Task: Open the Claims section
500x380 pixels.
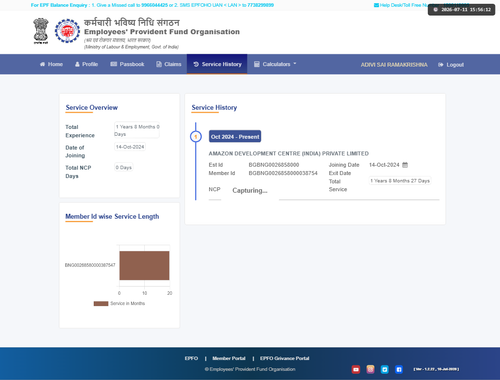Action: coord(169,64)
